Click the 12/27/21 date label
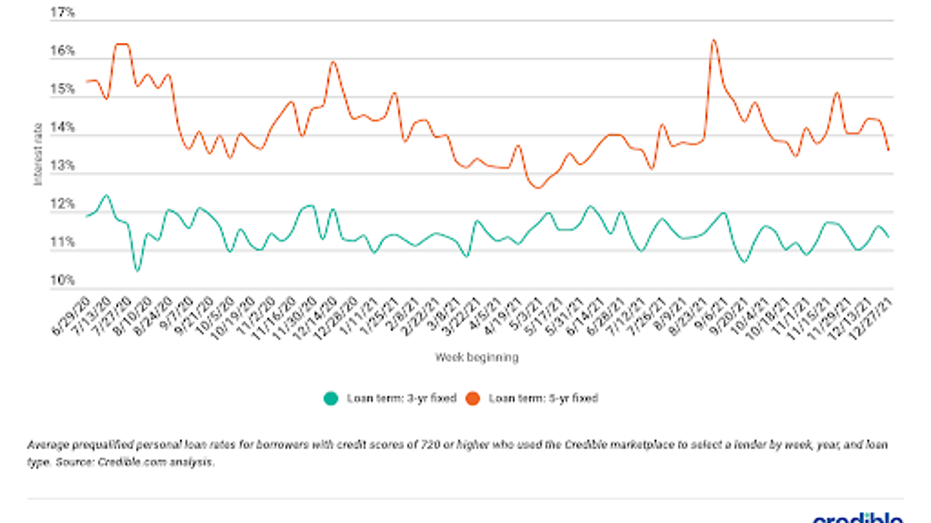Screen dimensions: 931x523 (x=872, y=318)
